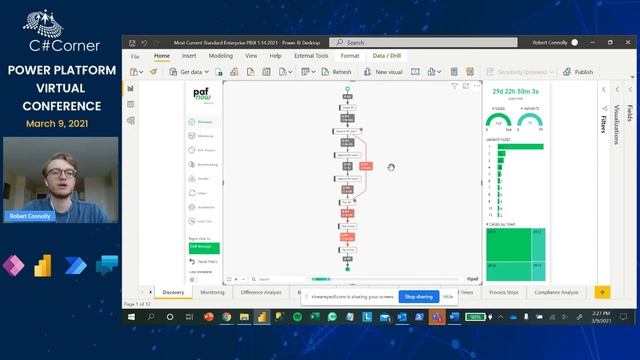640x360 pixels.
Task: Open the Paste dropdown arrow
Action: point(141,72)
